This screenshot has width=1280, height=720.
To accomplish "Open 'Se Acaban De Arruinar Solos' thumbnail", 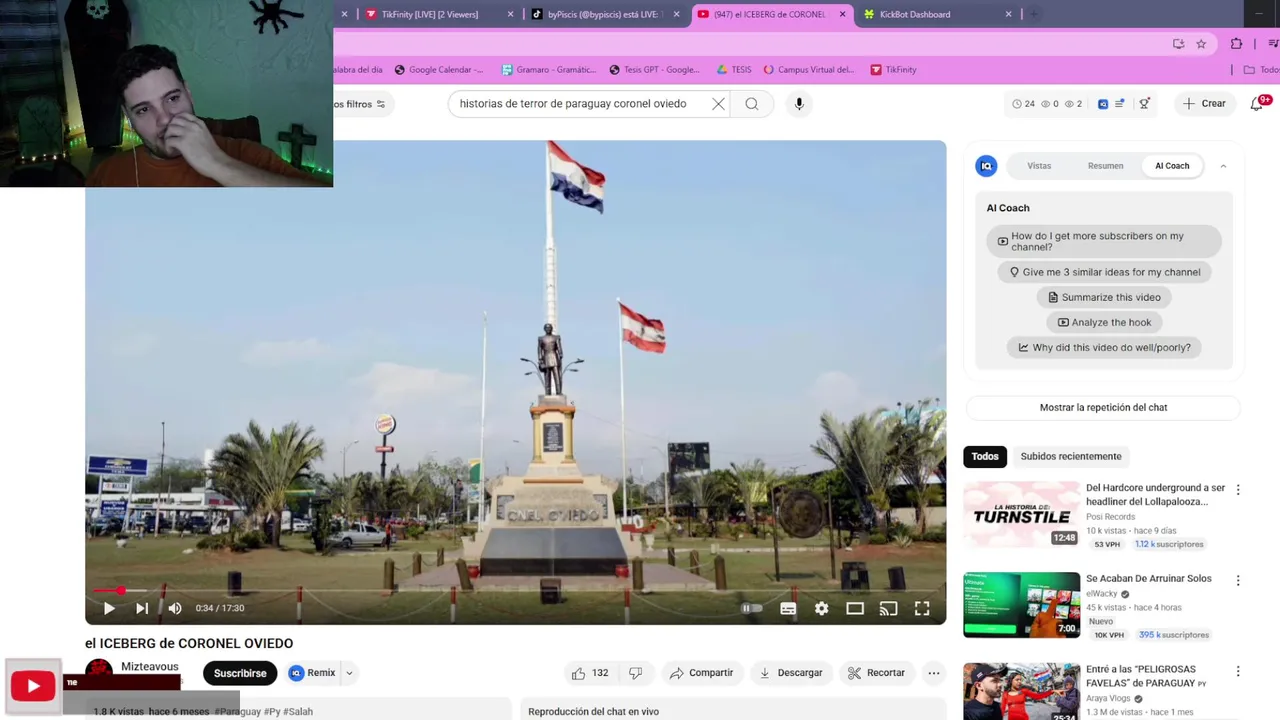I will click(1021, 605).
